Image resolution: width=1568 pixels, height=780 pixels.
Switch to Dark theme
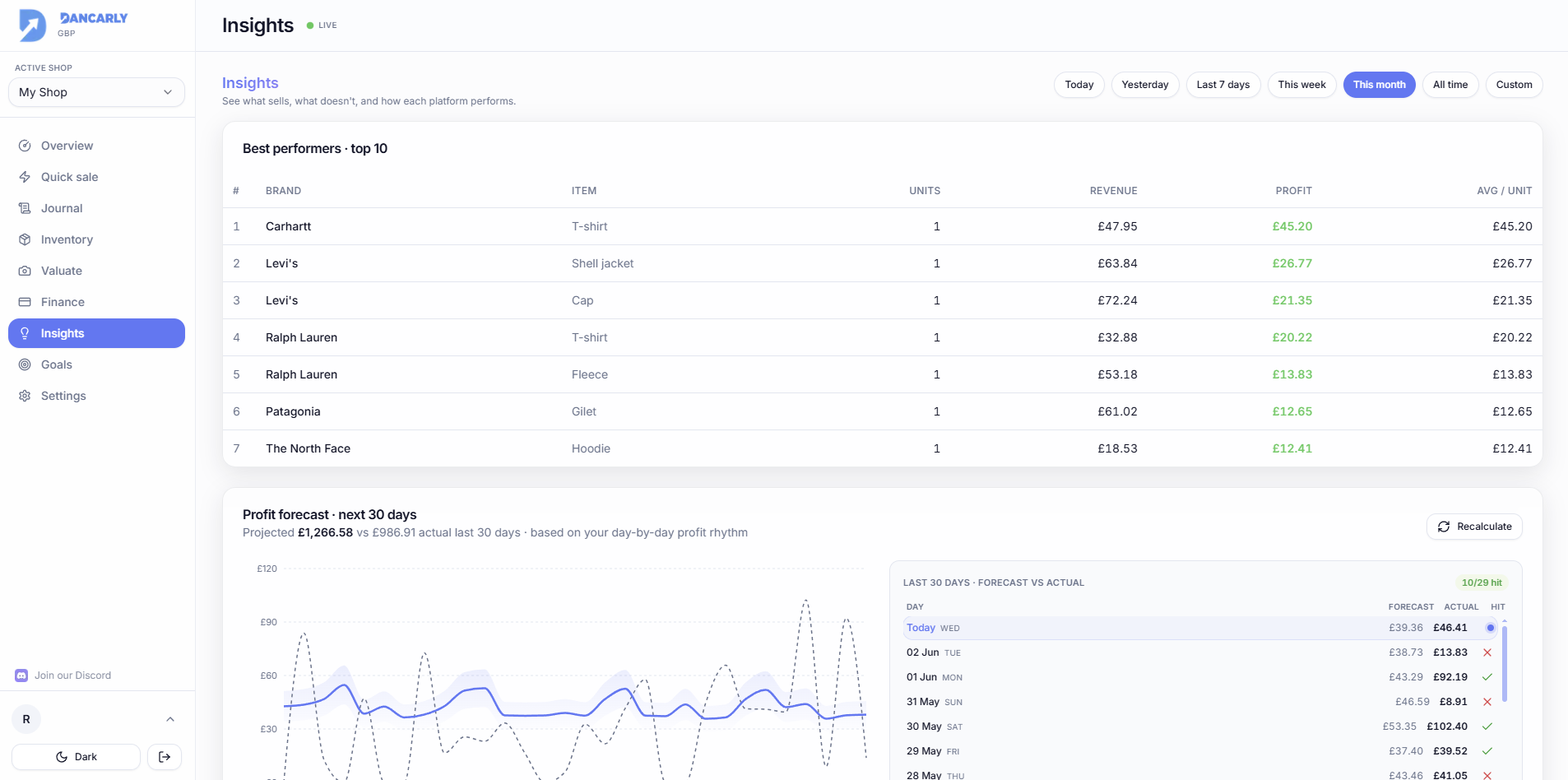tap(76, 757)
